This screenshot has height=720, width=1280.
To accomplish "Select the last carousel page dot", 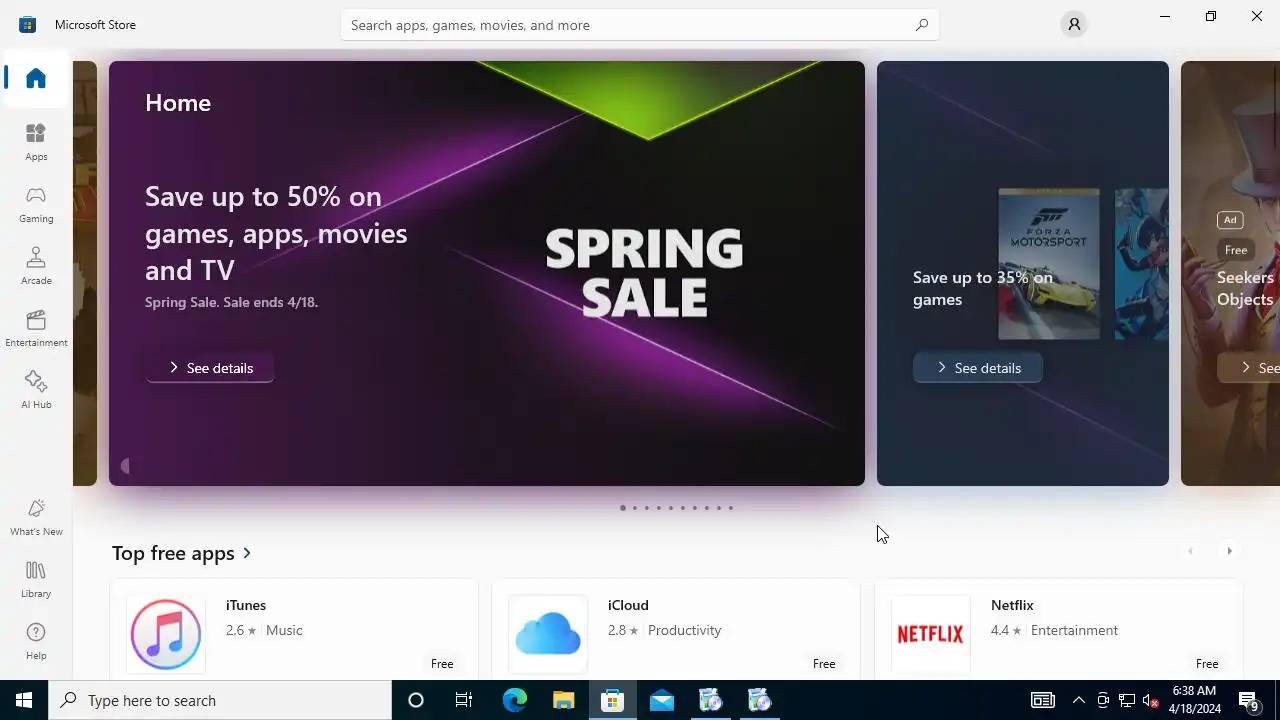I will [731, 508].
